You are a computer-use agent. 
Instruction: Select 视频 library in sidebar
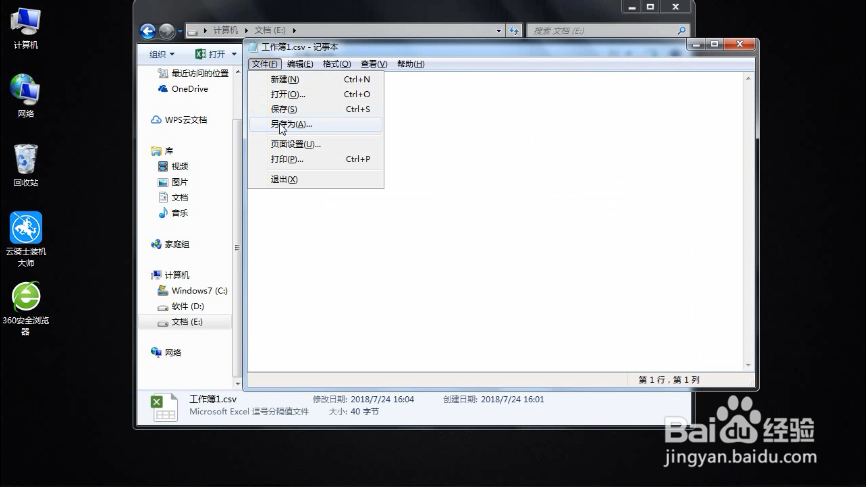coord(173,166)
